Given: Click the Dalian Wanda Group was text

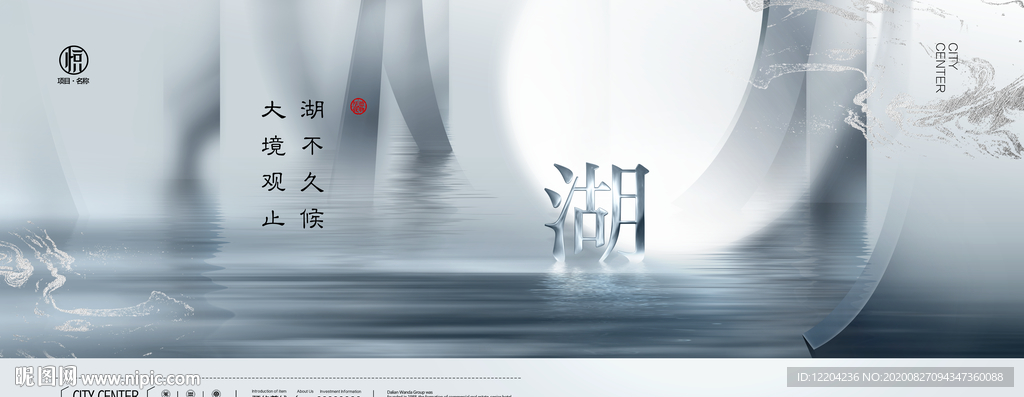Looking at the screenshot, I should [409, 392].
